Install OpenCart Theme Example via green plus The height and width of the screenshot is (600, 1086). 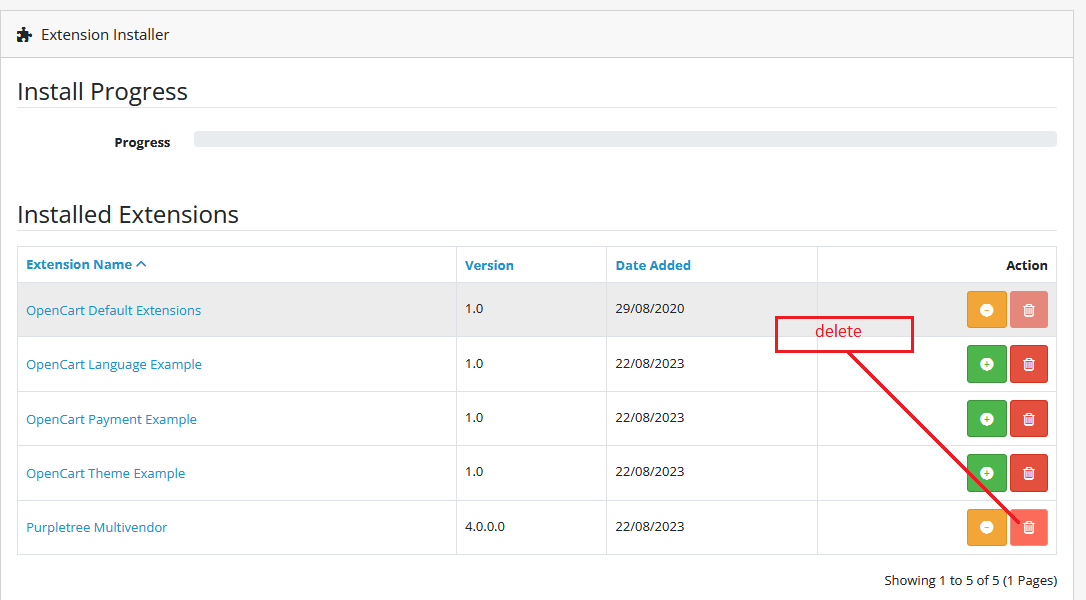(986, 473)
